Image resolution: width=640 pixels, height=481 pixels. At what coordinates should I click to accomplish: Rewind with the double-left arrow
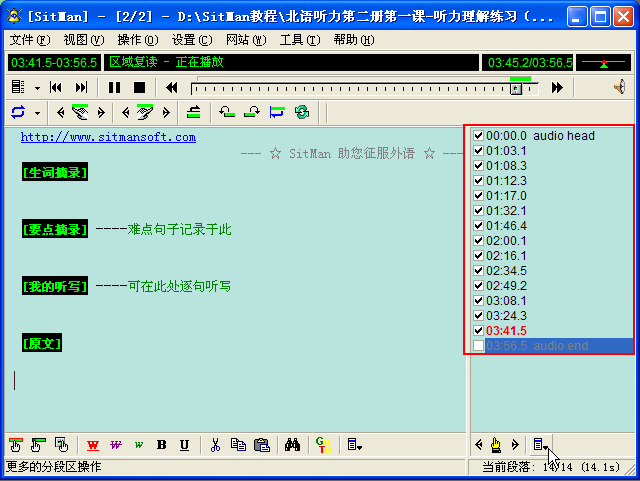[x=172, y=87]
